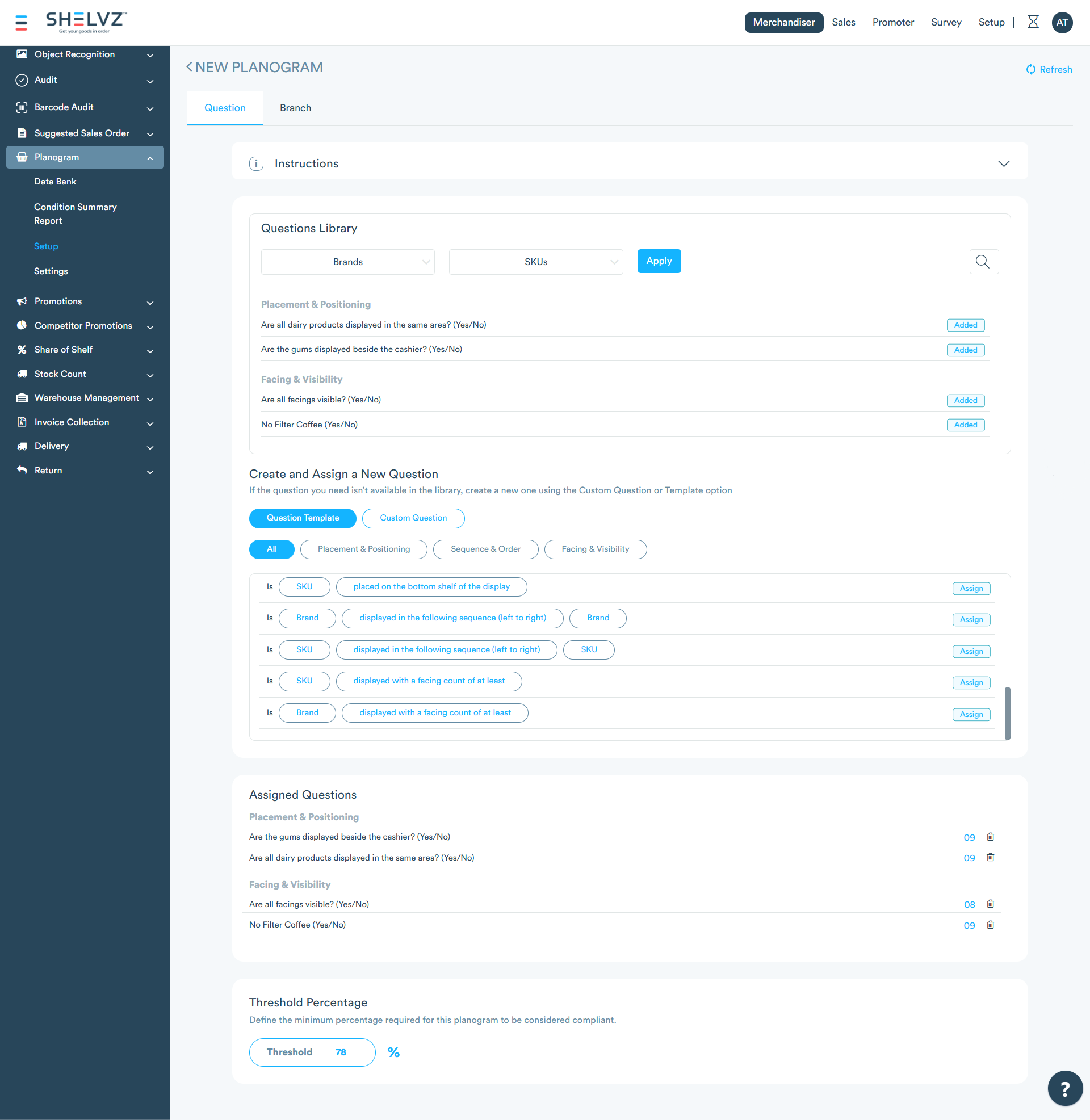This screenshot has height=1120, width=1090.
Task: Delete the No Filter Coffee assigned question
Action: pos(991,925)
